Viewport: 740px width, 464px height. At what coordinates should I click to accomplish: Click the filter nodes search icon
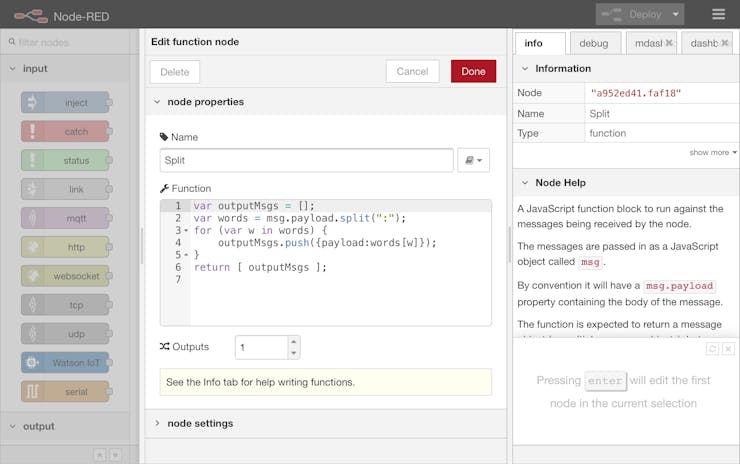(x=12, y=42)
